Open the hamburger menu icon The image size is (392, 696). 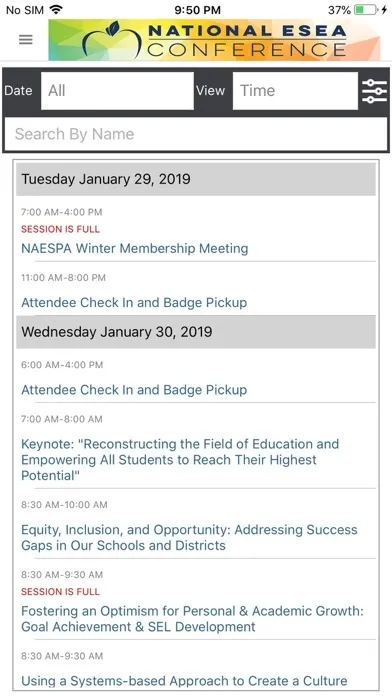click(25, 40)
